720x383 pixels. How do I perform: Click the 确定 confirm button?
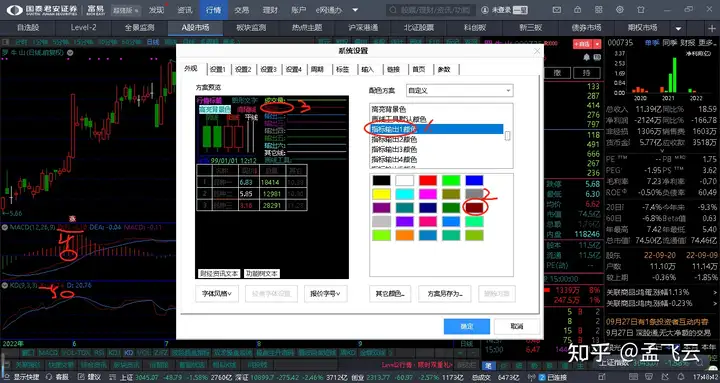[467, 327]
